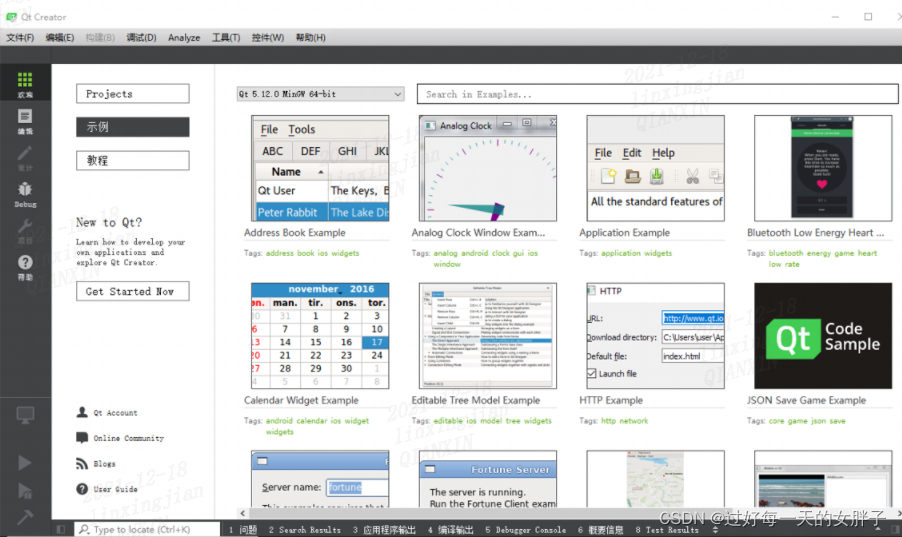Viewport: 902px width, 537px height.
Task: Click the Build hammer icon
Action: [x=25, y=516]
